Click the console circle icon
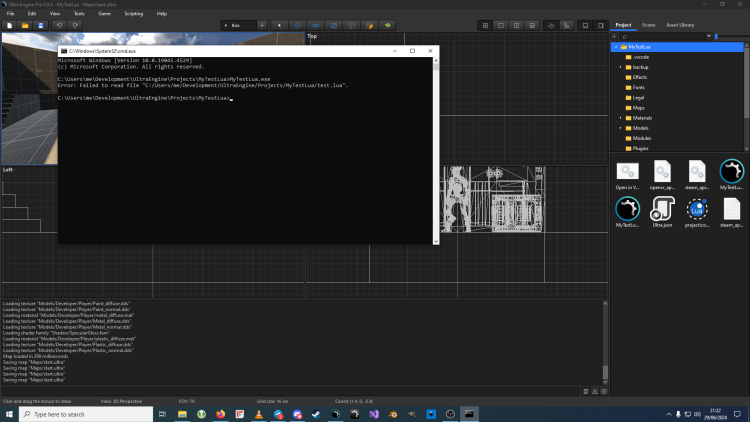This screenshot has width=750, height=422. pos(604,391)
